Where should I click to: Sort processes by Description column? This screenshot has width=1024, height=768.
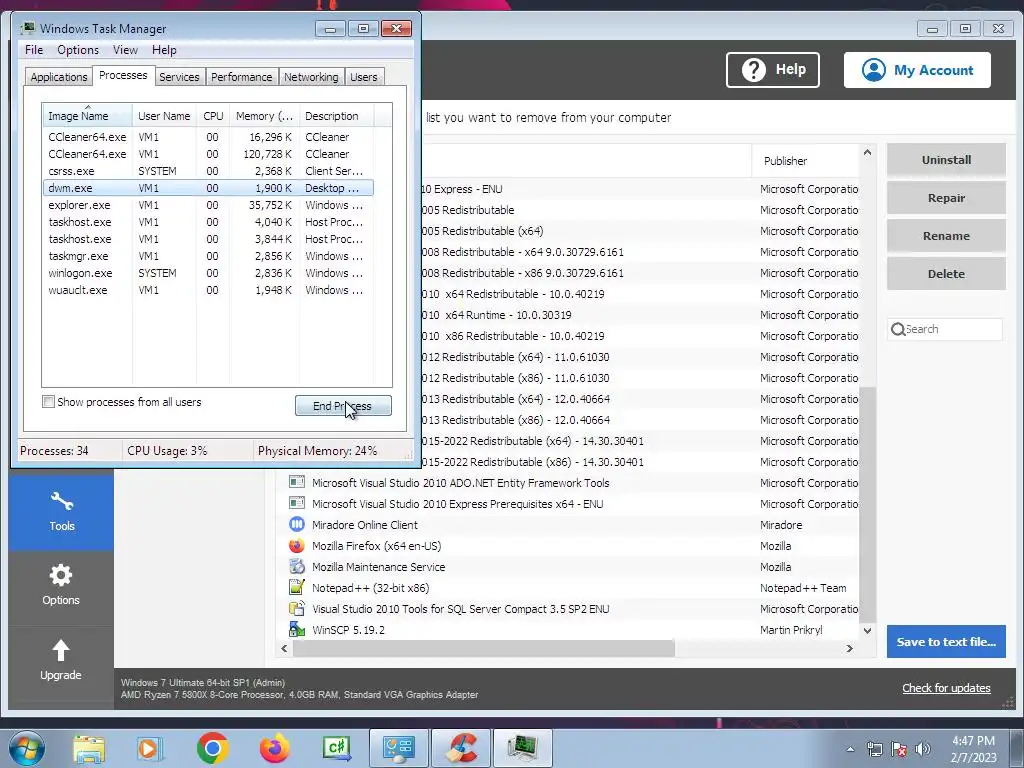[x=336, y=116]
